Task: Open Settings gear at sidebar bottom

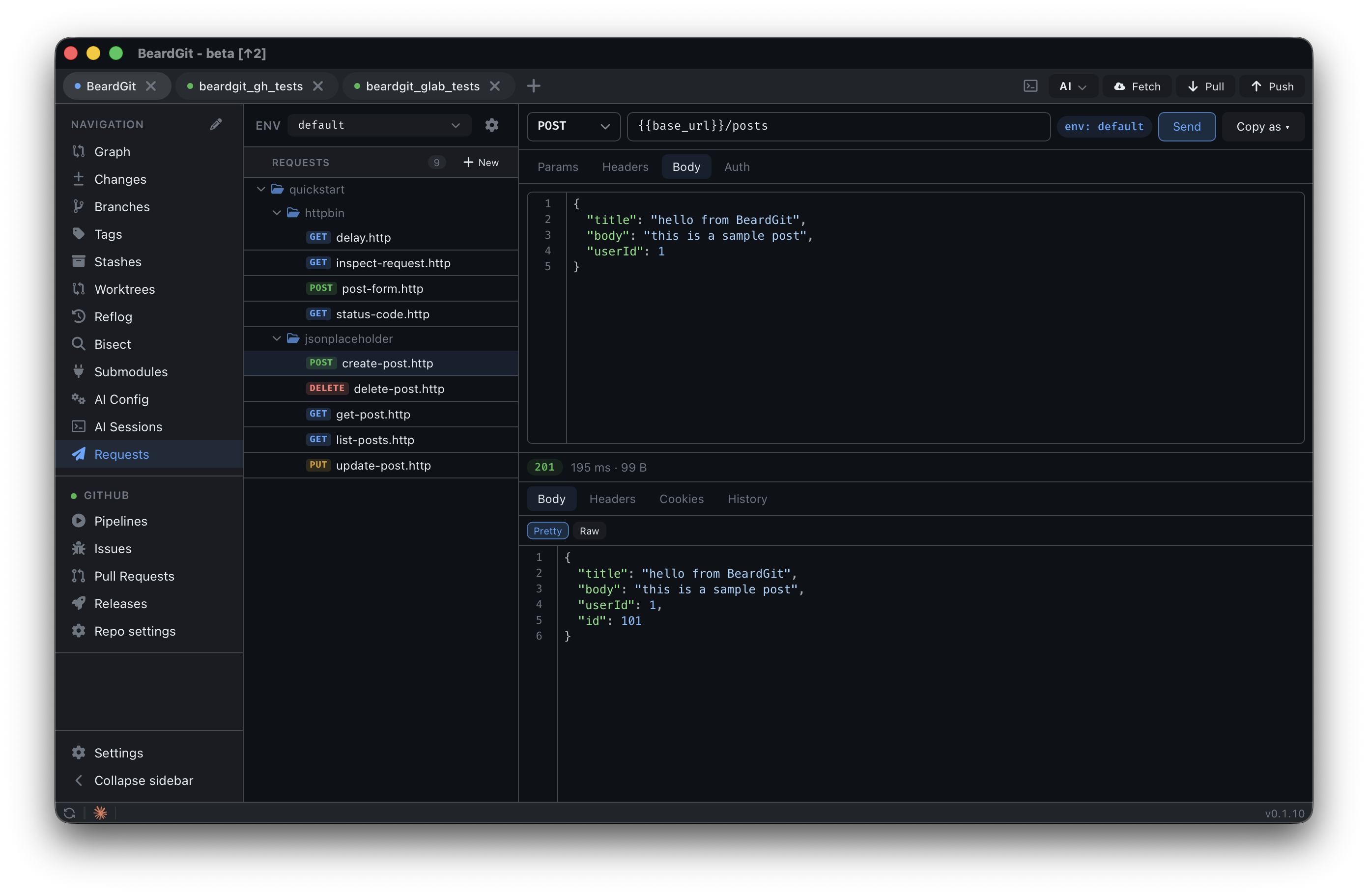Action: pyautogui.click(x=79, y=753)
